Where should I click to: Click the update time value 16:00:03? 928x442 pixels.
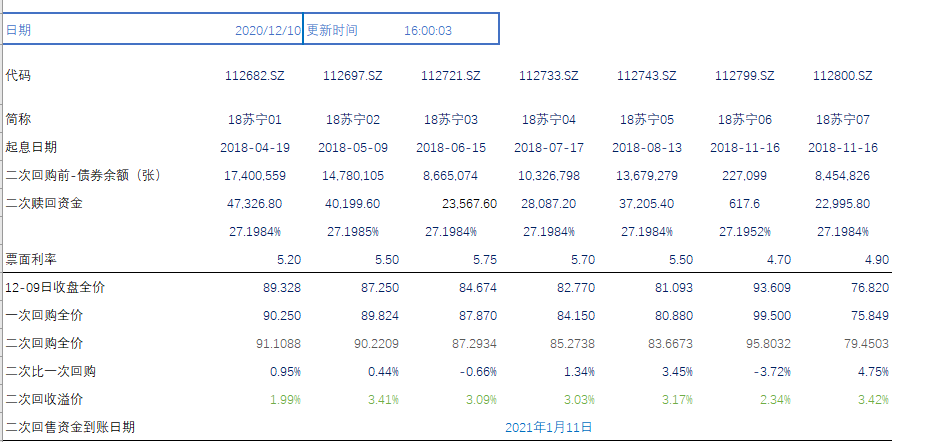[x=427, y=31]
